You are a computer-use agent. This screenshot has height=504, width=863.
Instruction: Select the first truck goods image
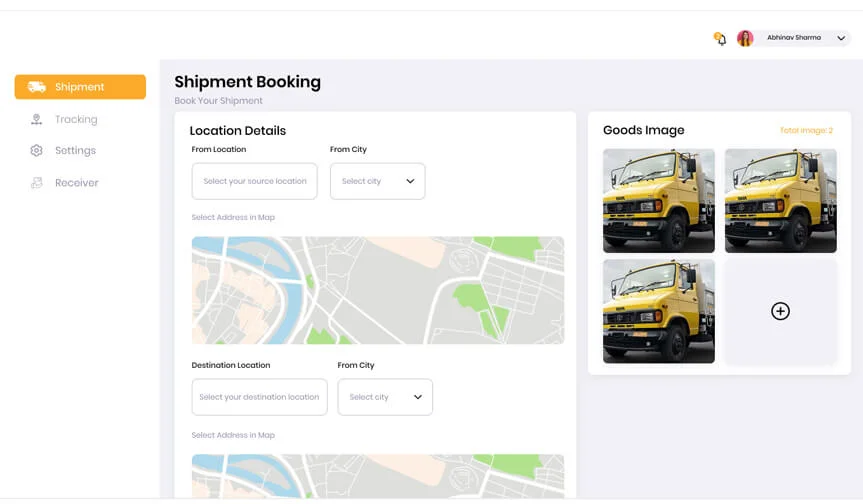(658, 200)
